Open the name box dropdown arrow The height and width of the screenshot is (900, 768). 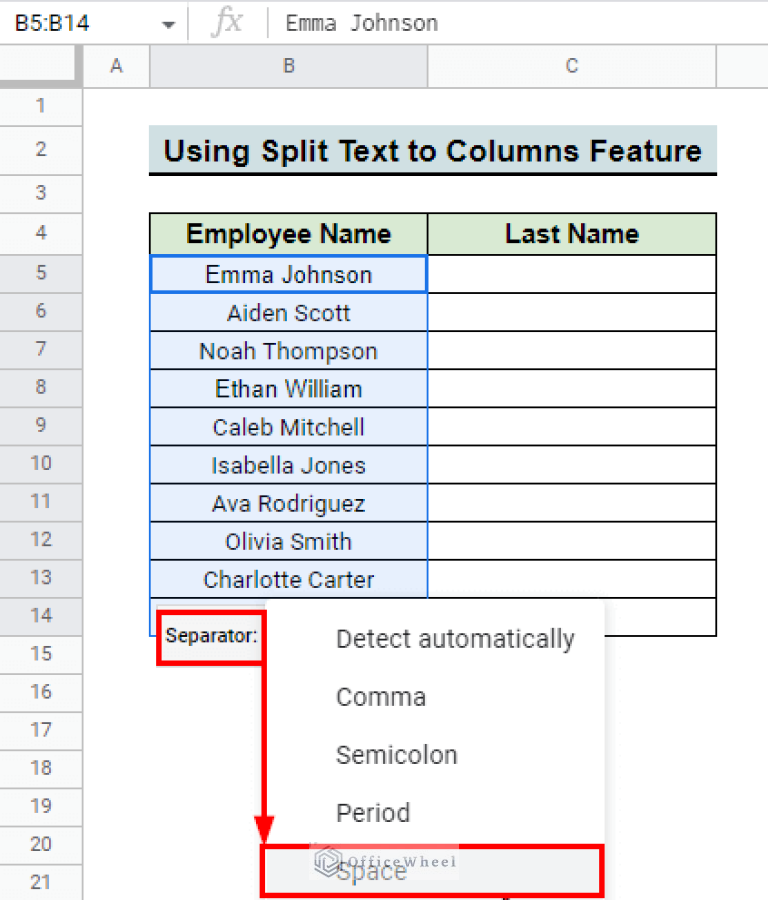(167, 23)
